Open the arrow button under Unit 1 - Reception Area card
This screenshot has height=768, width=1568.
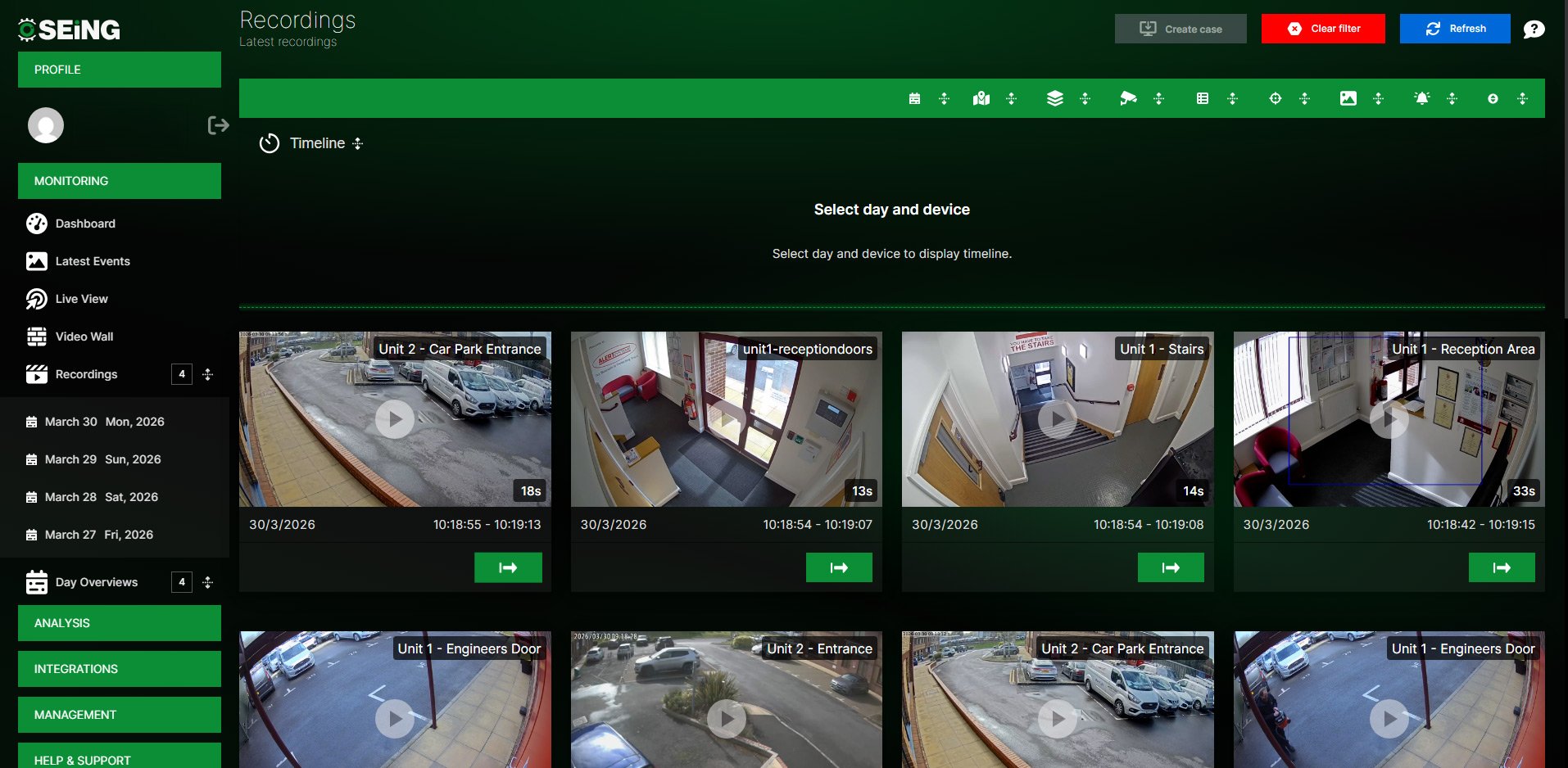click(1502, 567)
